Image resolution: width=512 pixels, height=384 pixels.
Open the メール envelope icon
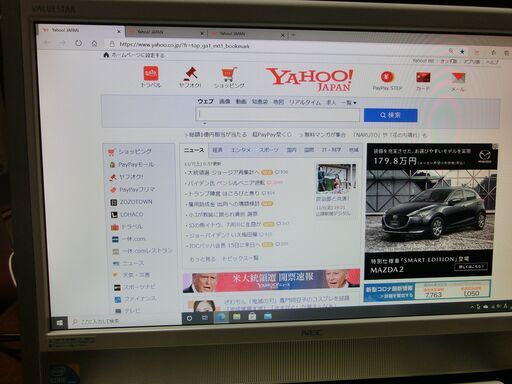(x=458, y=78)
